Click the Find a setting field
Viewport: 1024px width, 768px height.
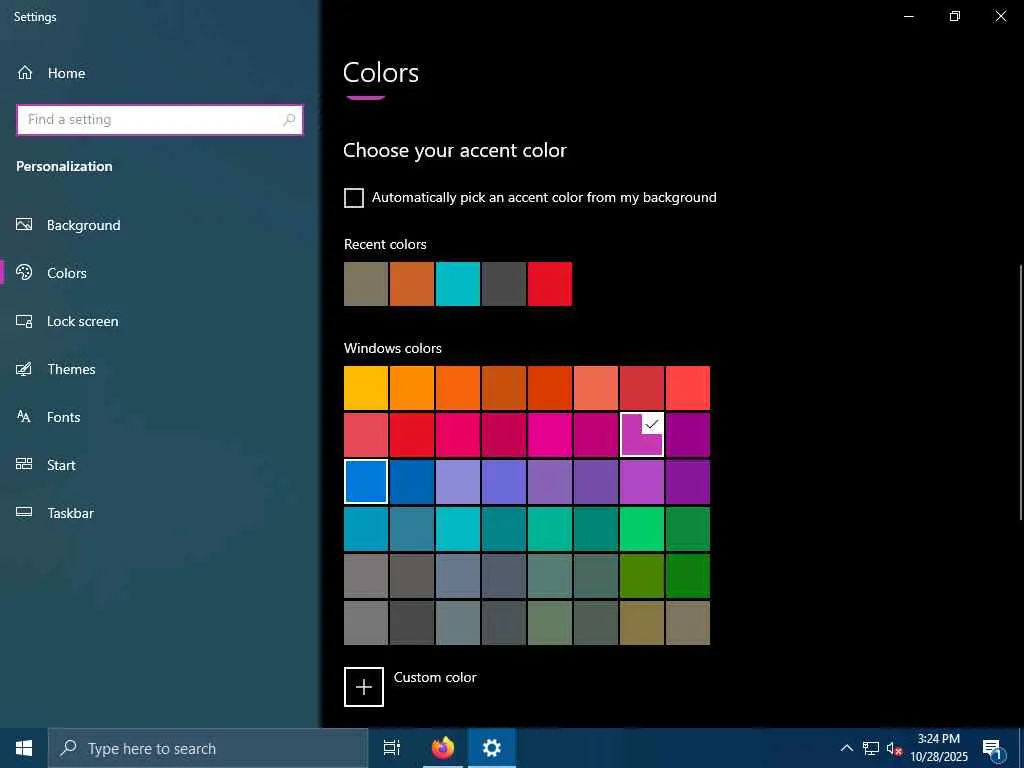pyautogui.click(x=160, y=120)
